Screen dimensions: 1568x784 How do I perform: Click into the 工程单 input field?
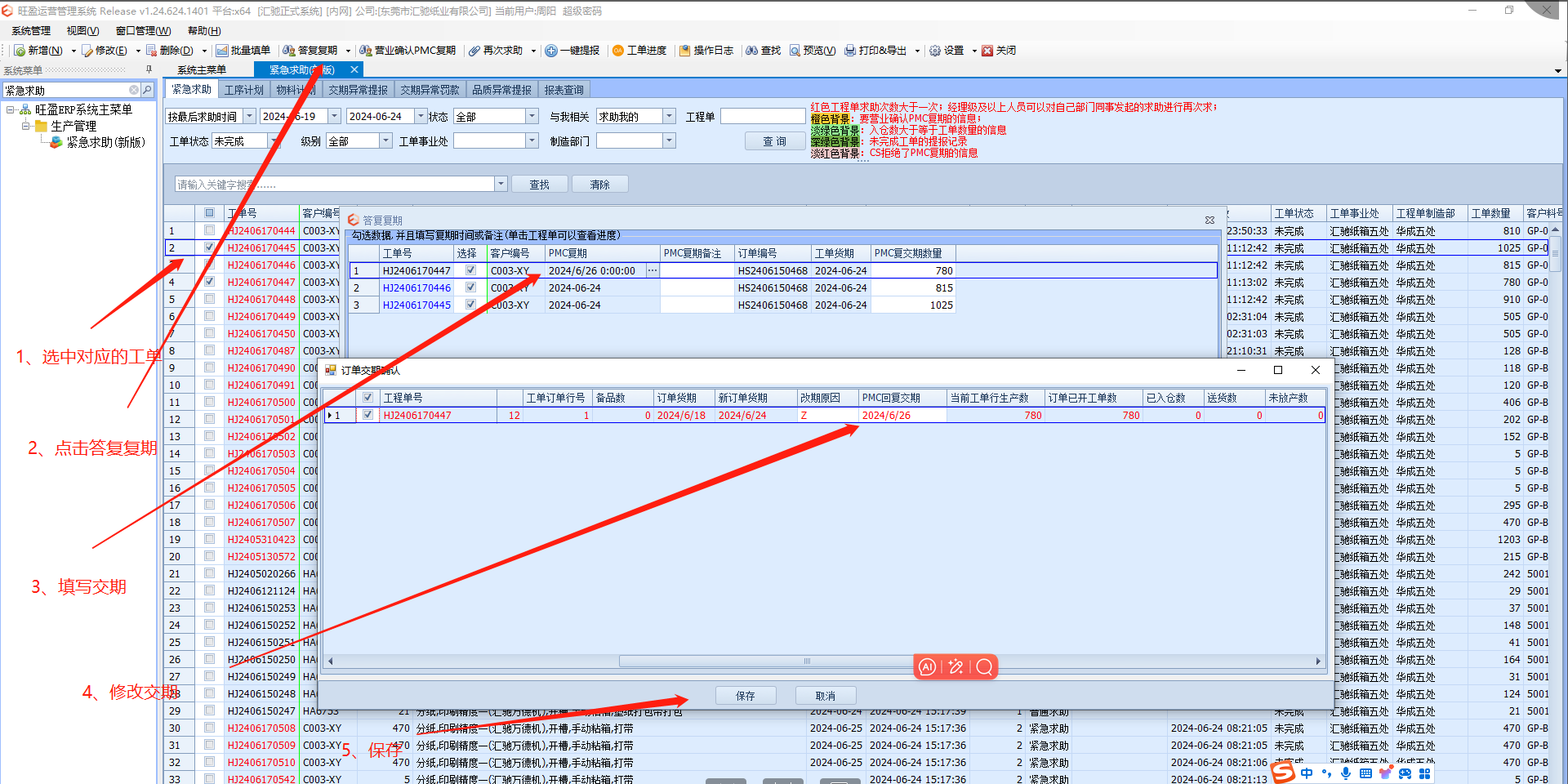tap(763, 117)
